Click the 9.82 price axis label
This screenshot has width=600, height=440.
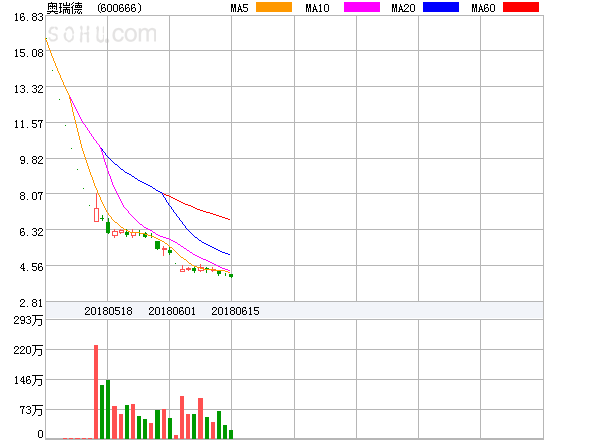(31, 160)
